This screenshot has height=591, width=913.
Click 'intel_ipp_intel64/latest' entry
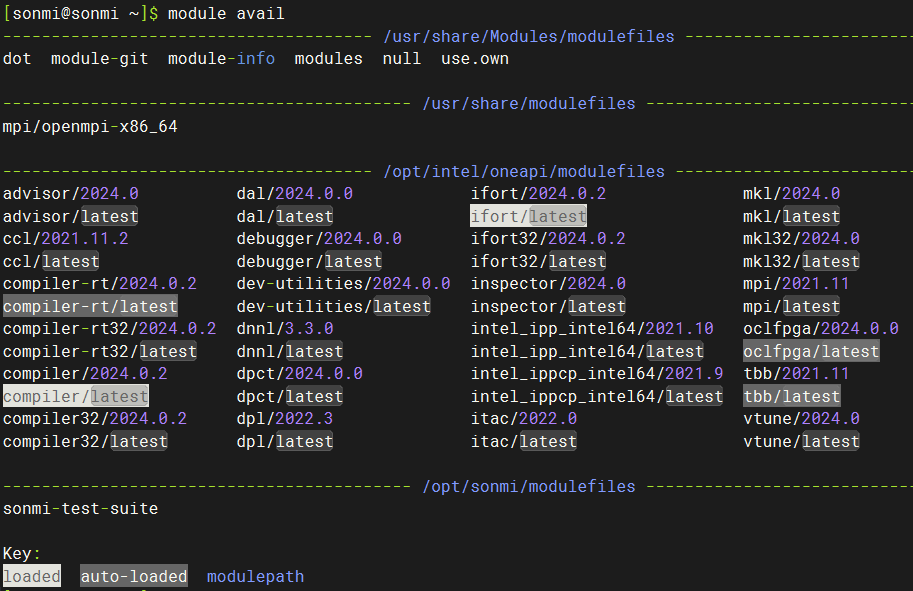587,351
